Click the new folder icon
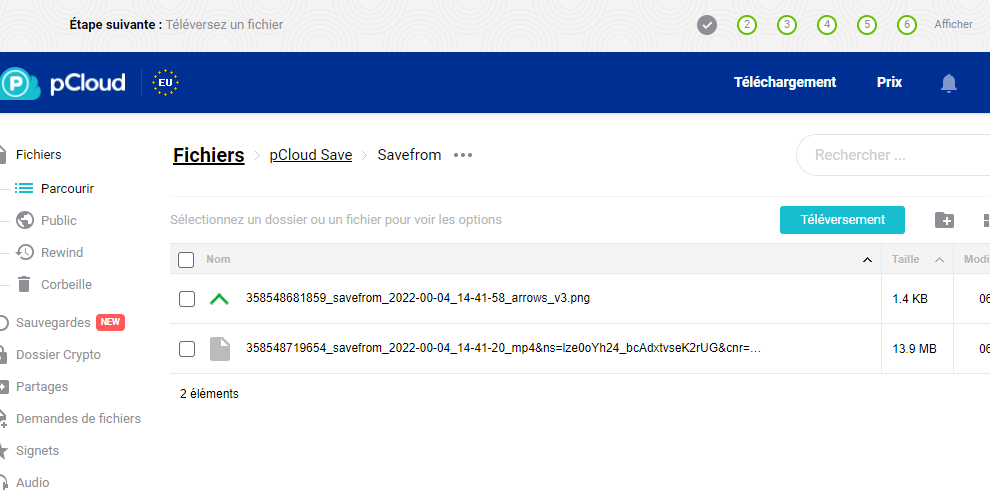The height and width of the screenshot is (499, 990). (x=944, y=220)
